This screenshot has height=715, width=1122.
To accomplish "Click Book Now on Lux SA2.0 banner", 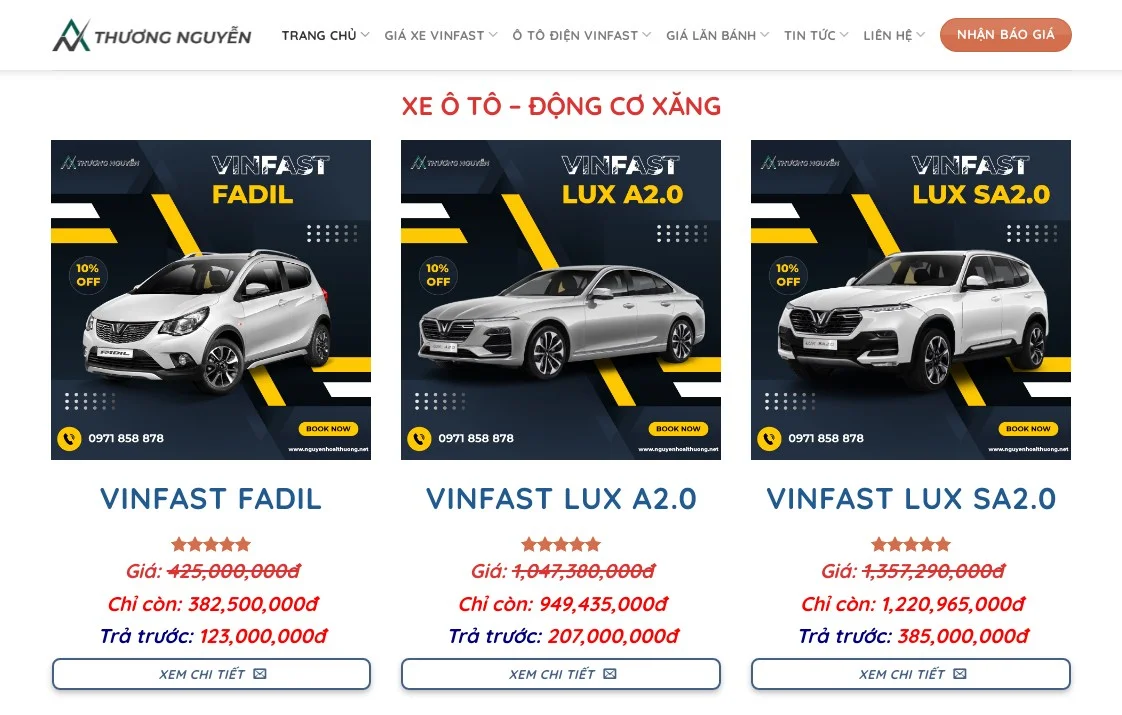I will coord(1028,429).
